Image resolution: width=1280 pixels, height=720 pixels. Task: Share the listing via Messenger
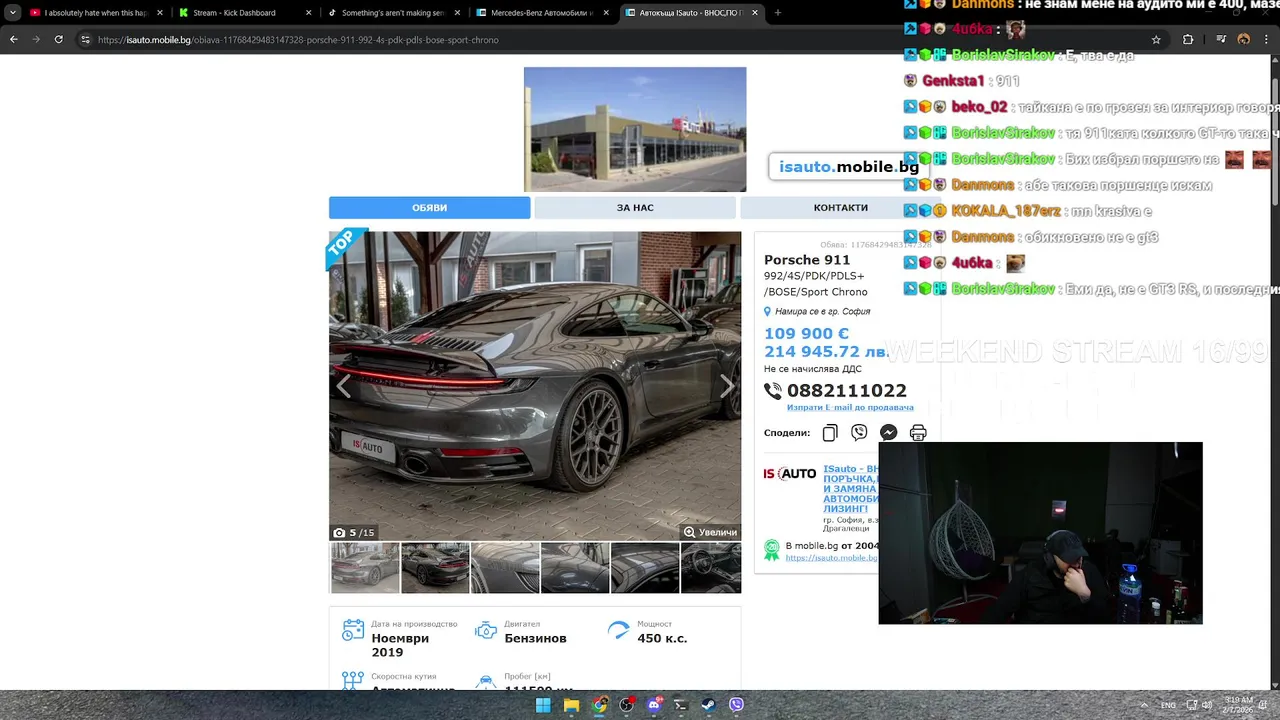(x=888, y=433)
